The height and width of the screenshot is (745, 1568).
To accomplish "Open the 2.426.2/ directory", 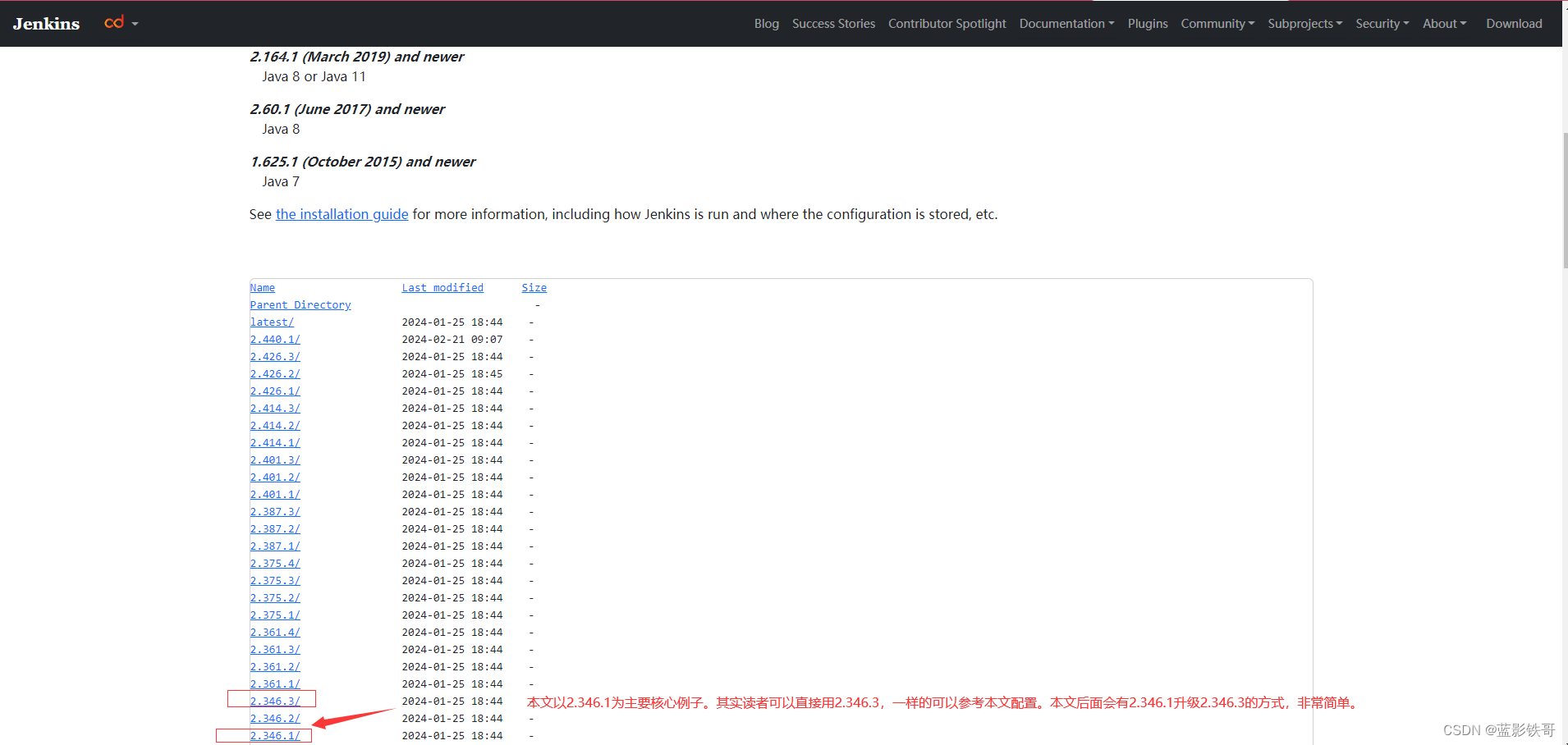I will pyautogui.click(x=275, y=374).
